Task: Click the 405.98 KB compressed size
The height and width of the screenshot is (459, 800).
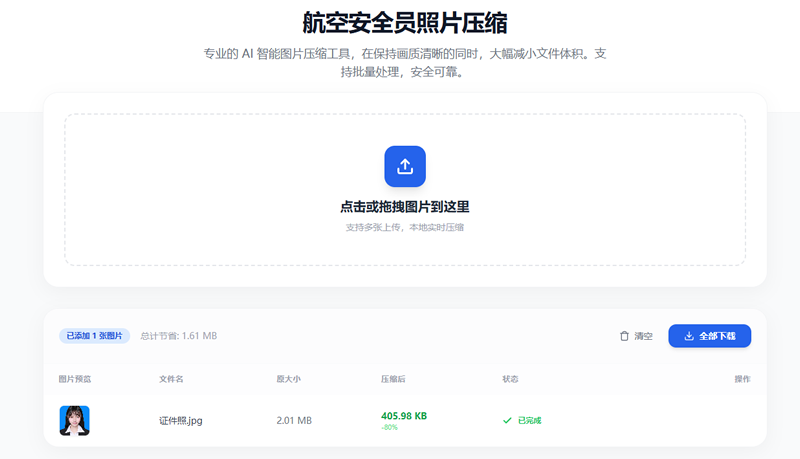Action: pyautogui.click(x=404, y=416)
